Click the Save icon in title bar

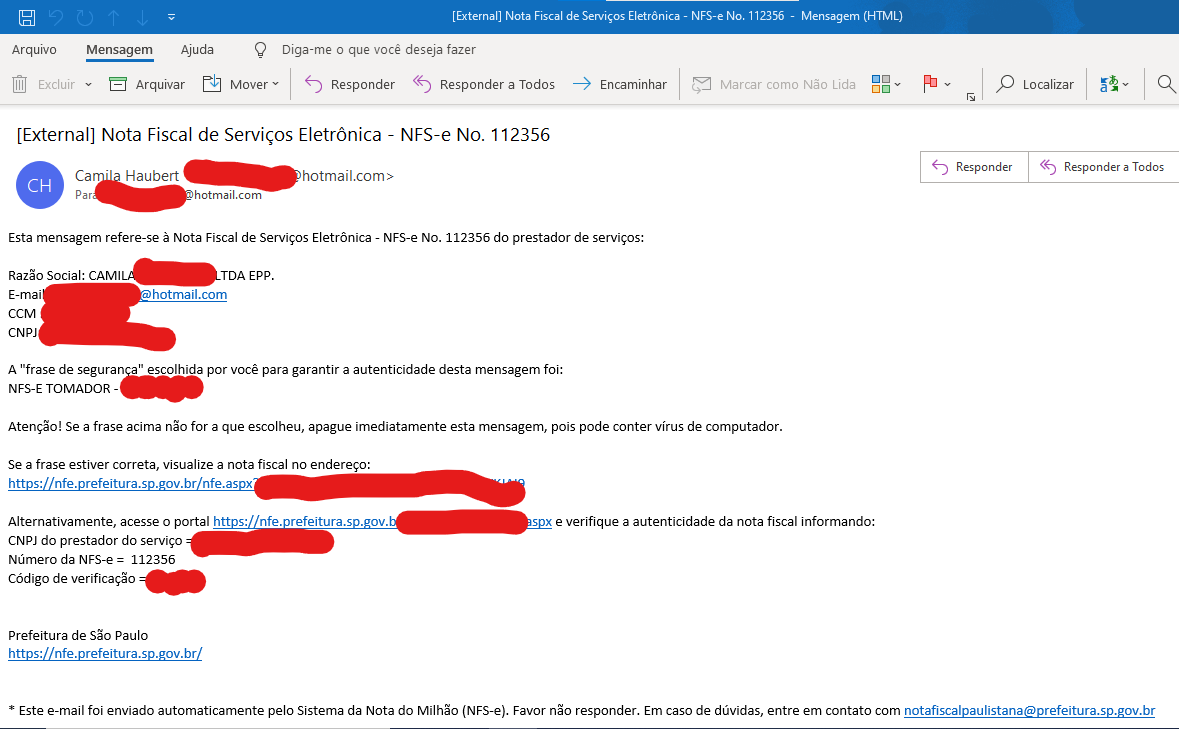pos(26,17)
